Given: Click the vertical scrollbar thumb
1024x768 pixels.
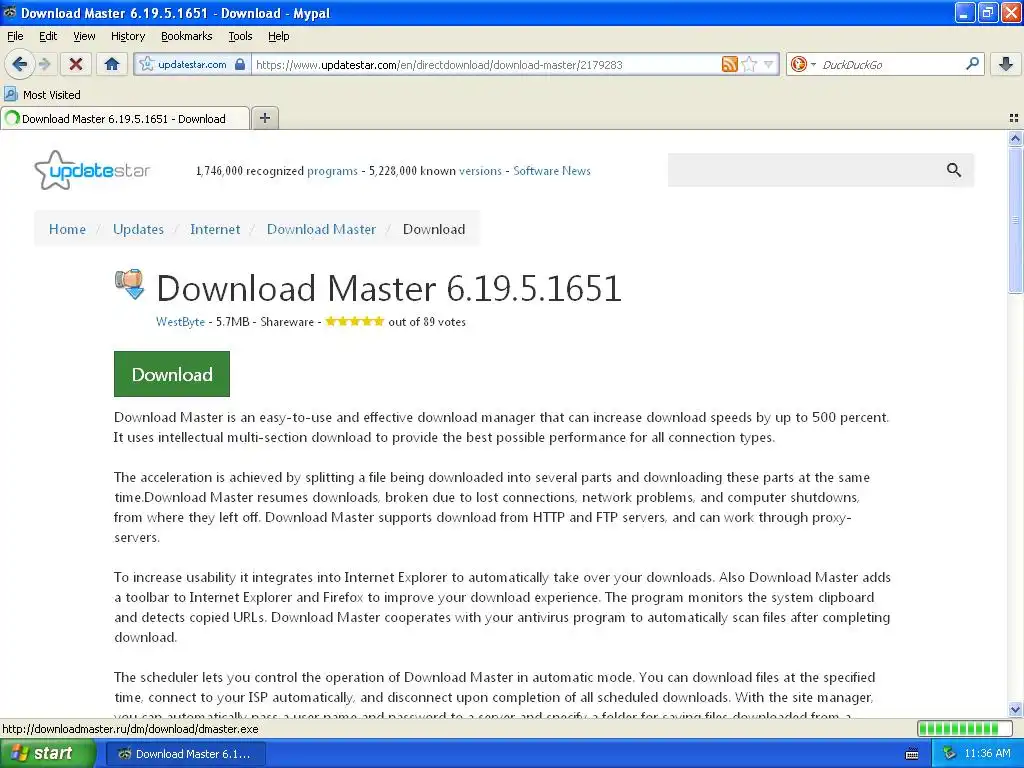Looking at the screenshot, I should [x=1015, y=220].
